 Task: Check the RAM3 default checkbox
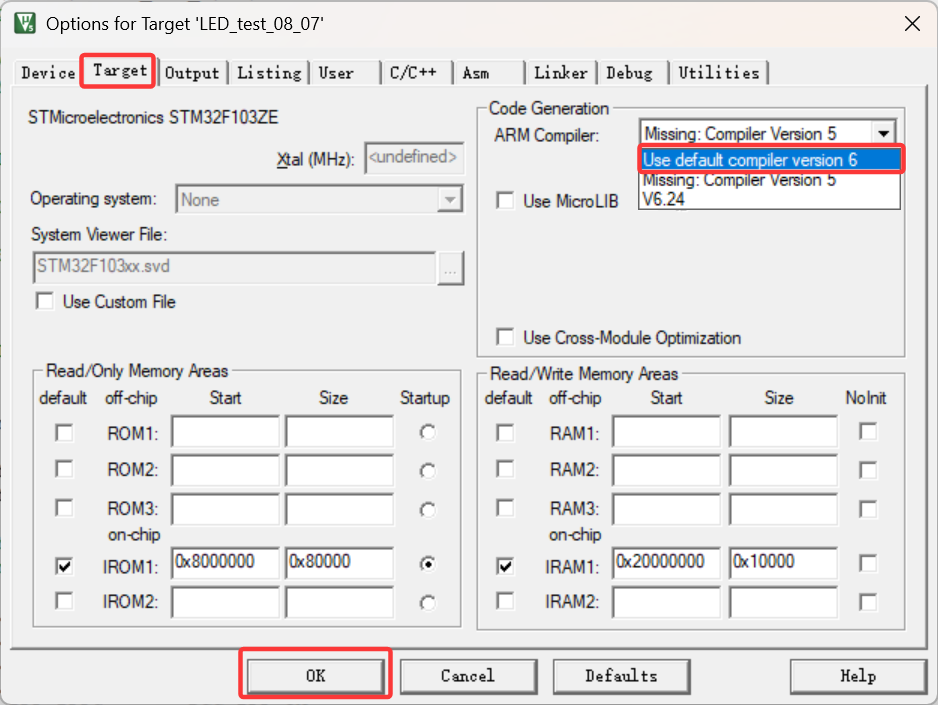coord(505,508)
